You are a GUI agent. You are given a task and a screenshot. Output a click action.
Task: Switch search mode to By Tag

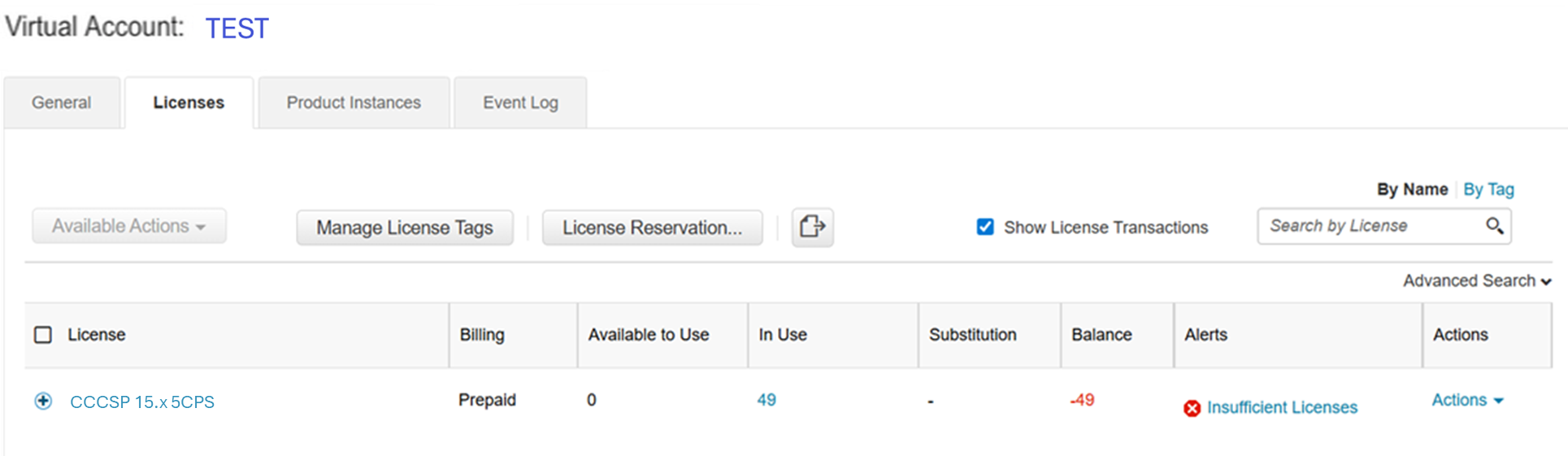coord(1488,189)
